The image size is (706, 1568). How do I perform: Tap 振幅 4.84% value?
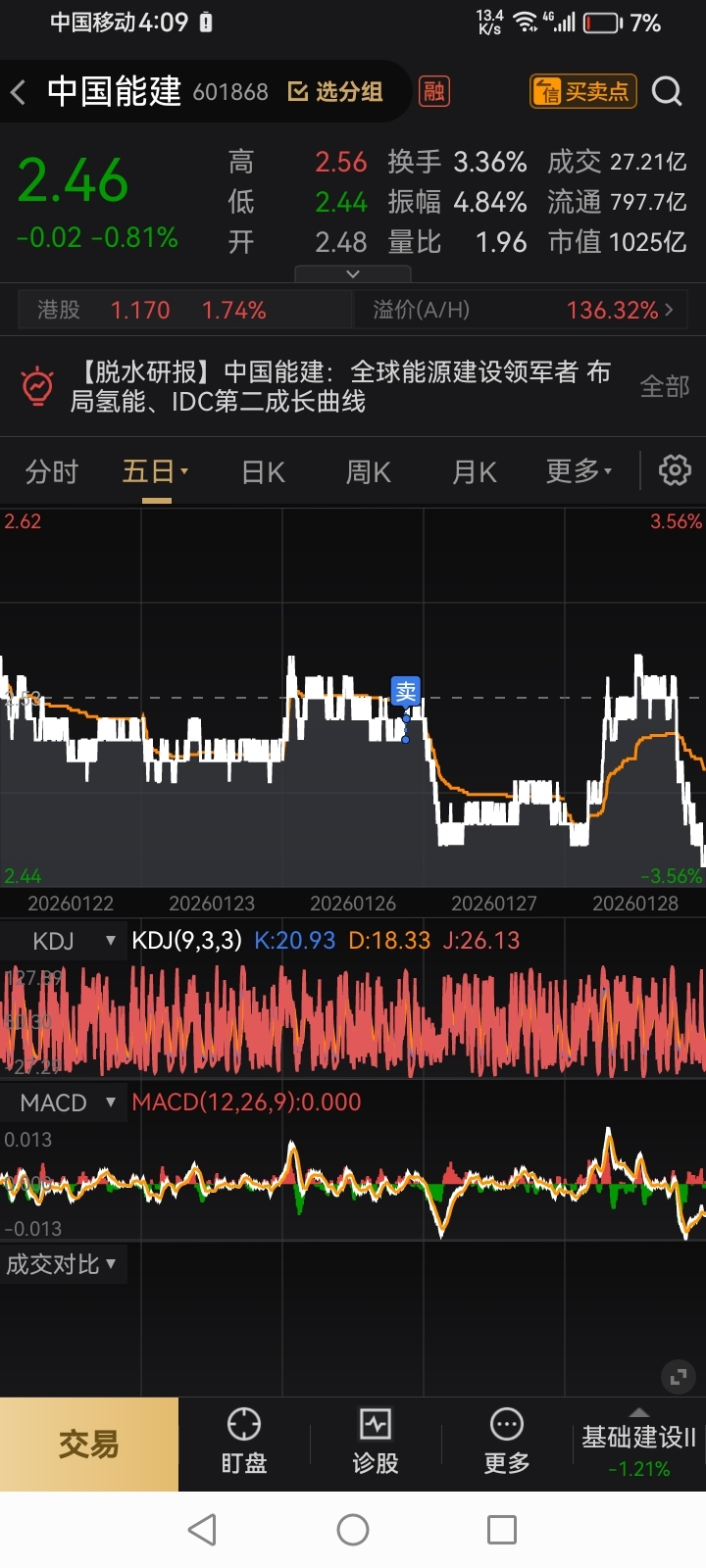click(490, 202)
